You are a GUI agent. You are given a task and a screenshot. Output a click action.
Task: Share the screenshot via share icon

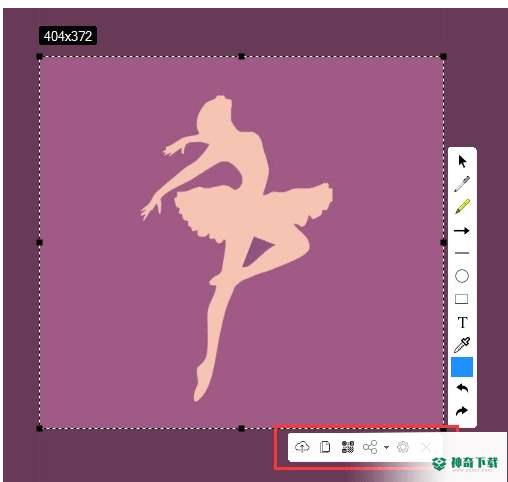[x=370, y=447]
